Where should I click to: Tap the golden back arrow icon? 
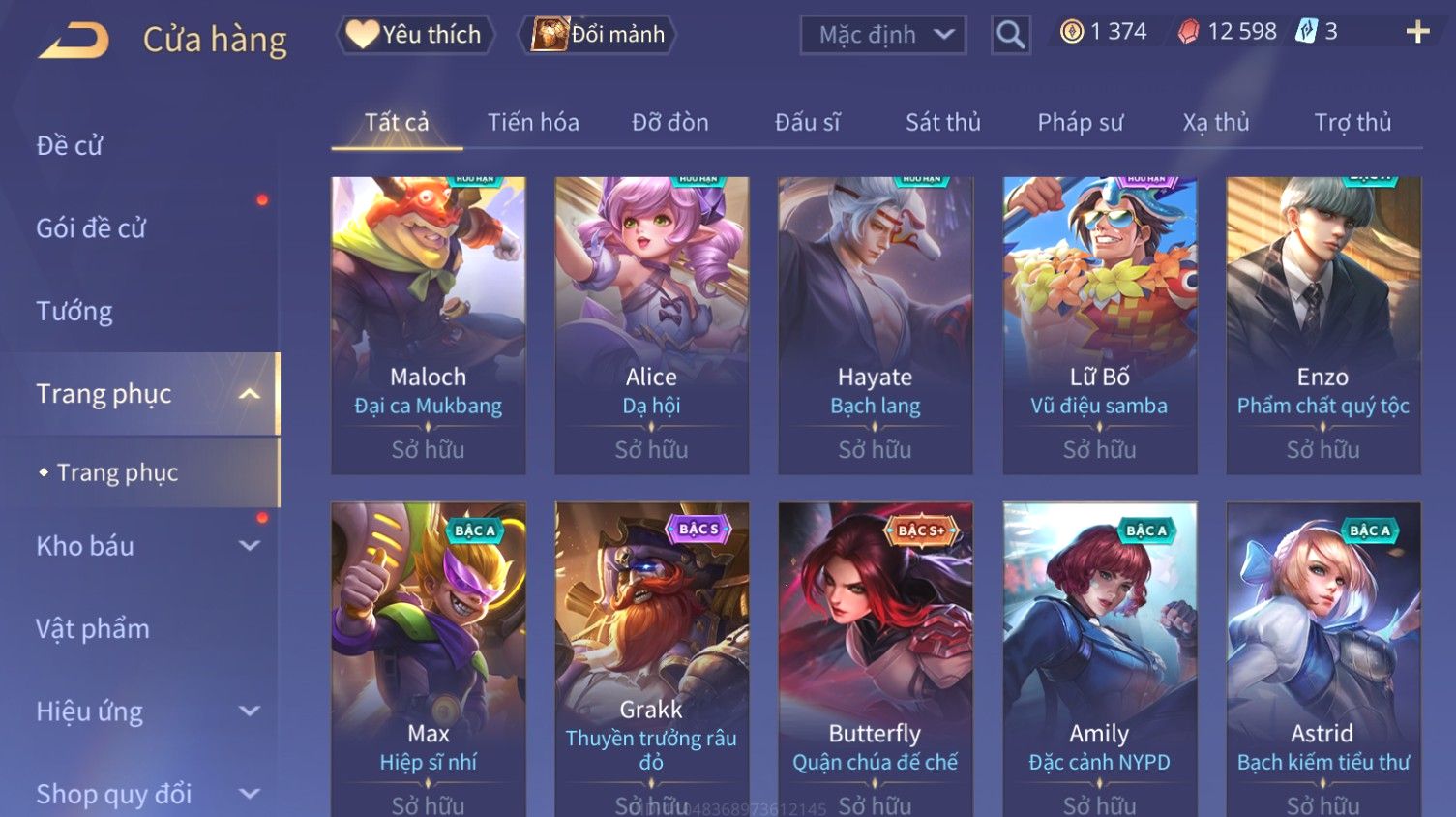(x=74, y=40)
